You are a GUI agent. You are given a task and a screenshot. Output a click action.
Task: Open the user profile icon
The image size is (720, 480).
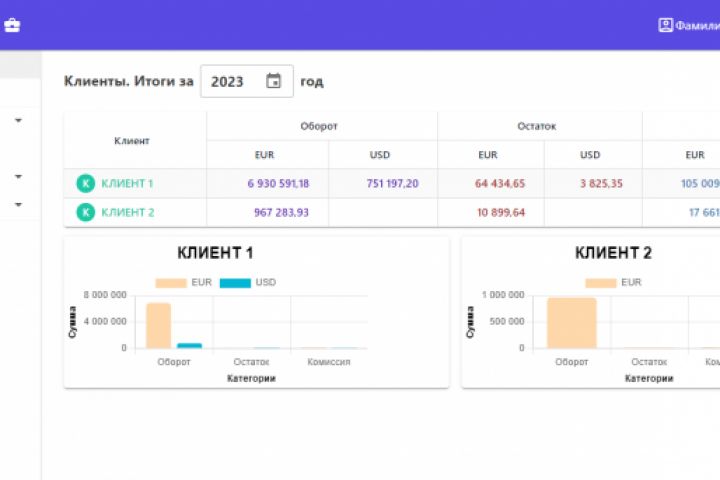point(665,25)
